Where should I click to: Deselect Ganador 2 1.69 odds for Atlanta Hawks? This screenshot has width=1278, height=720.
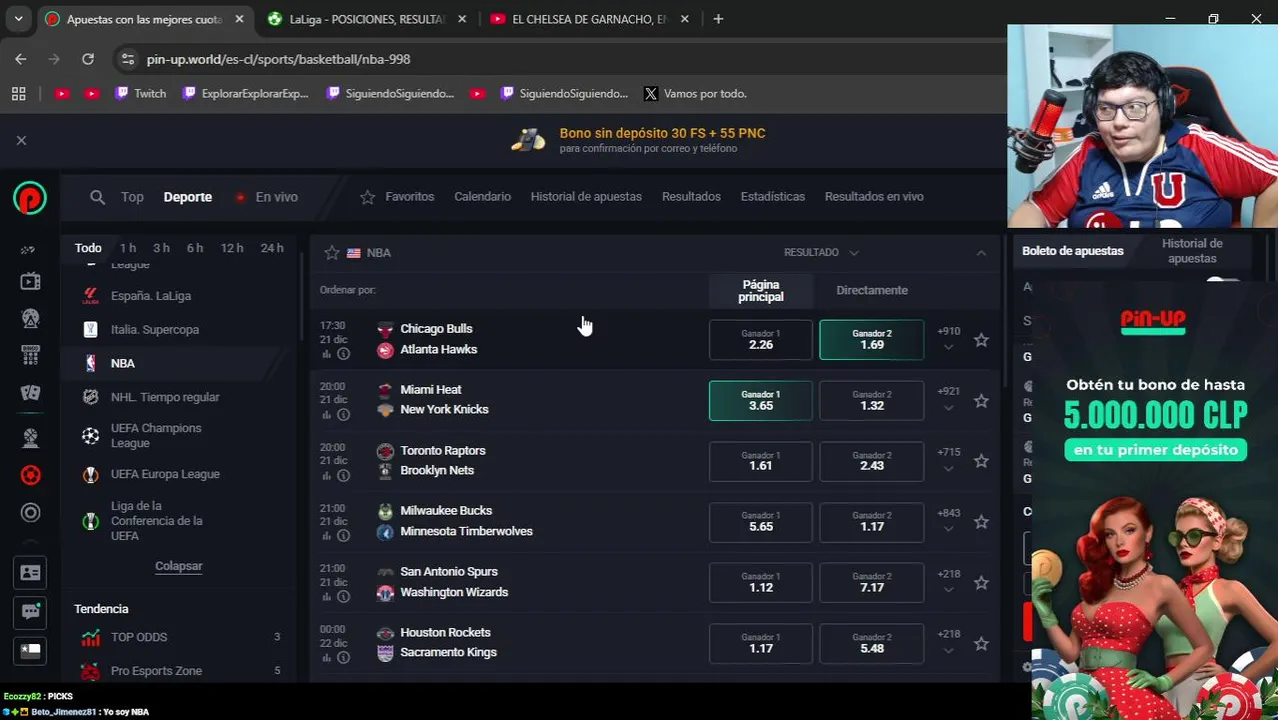coord(871,340)
